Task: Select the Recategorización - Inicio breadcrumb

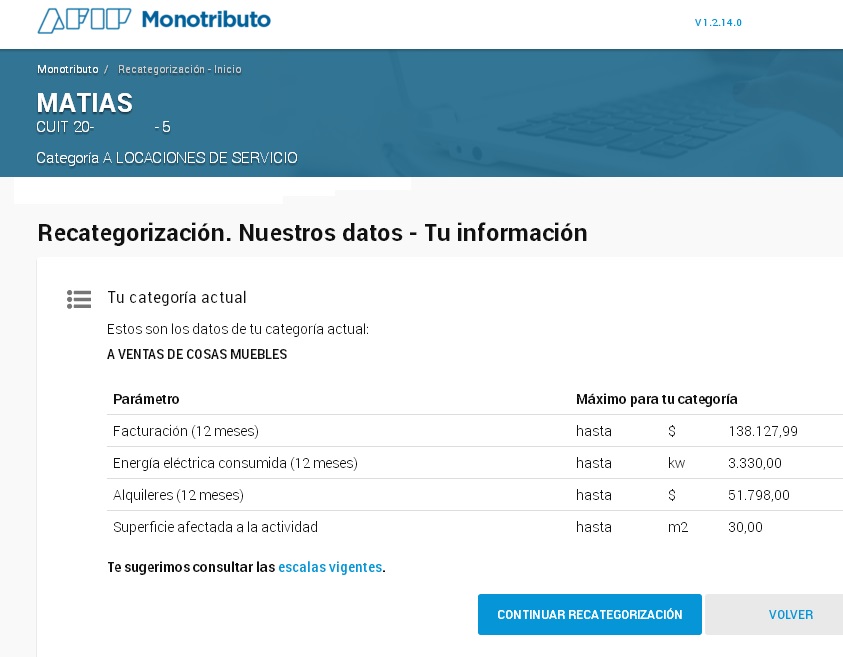Action: (180, 69)
